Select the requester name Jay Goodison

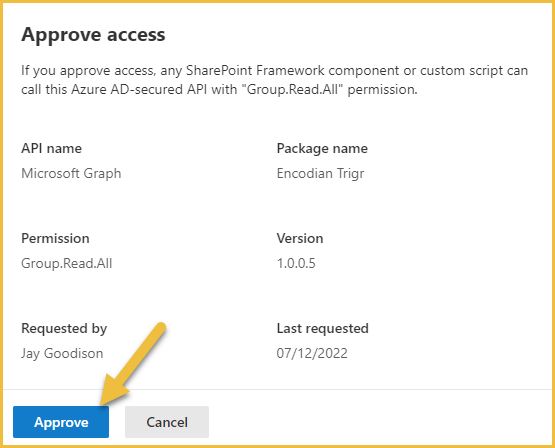click(x=62, y=354)
